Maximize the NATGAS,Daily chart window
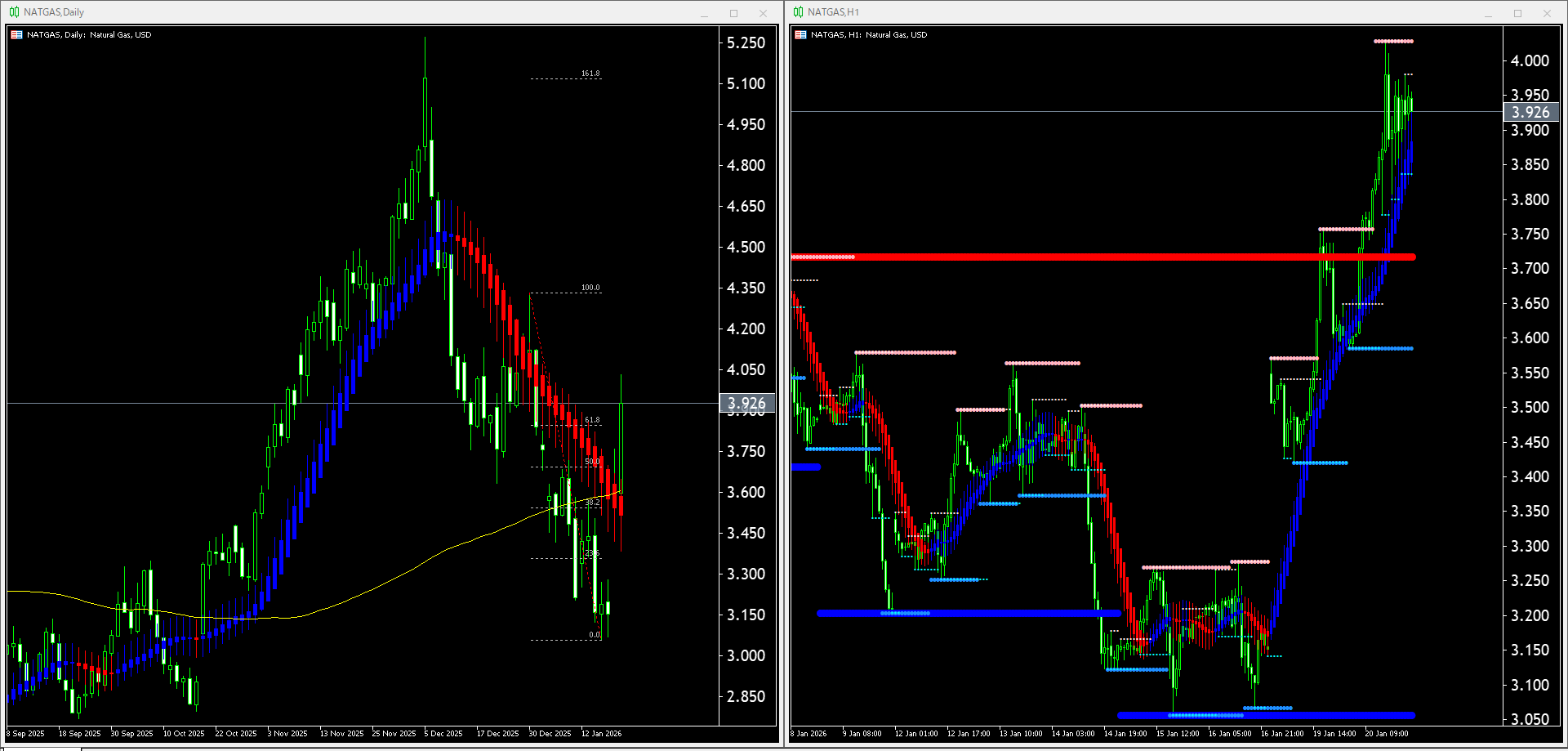This screenshot has height=751, width=1568. point(733,13)
